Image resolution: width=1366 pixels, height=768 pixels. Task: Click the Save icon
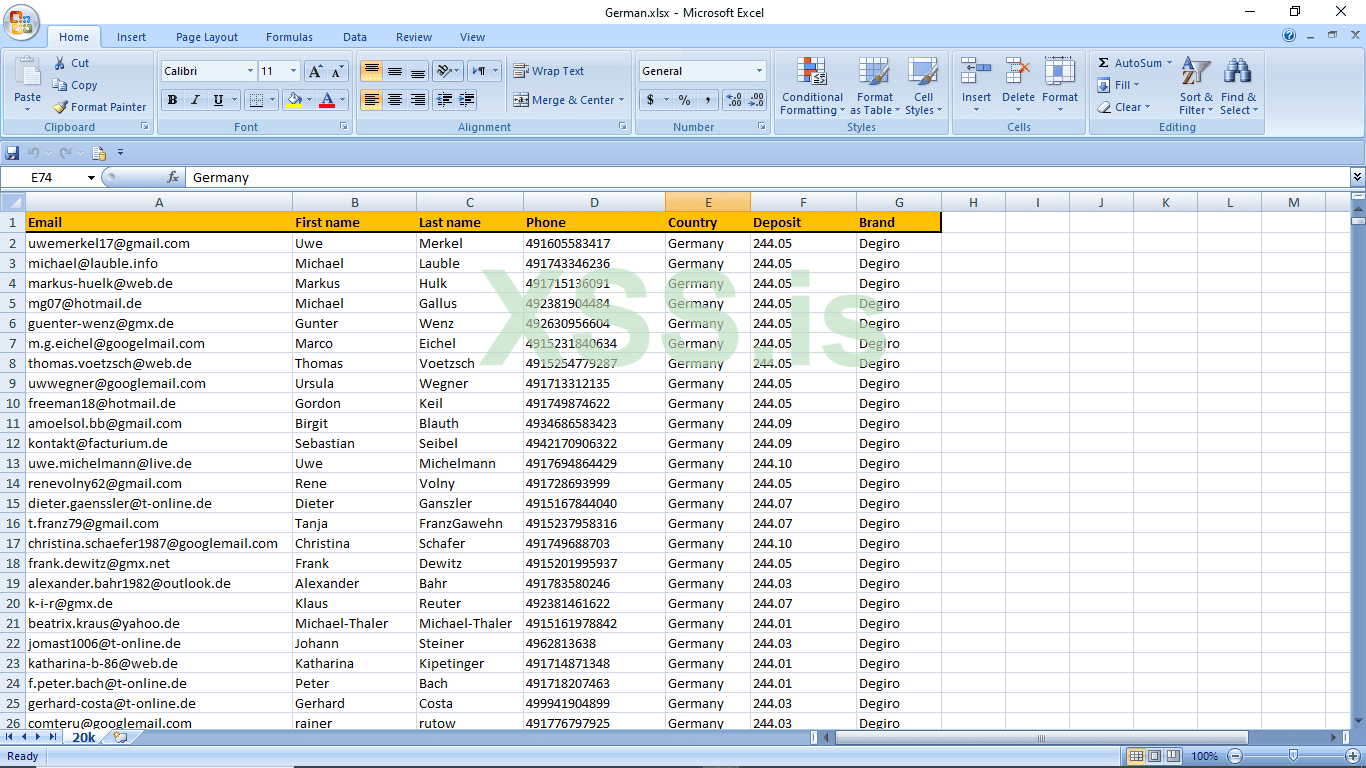pyautogui.click(x=12, y=152)
